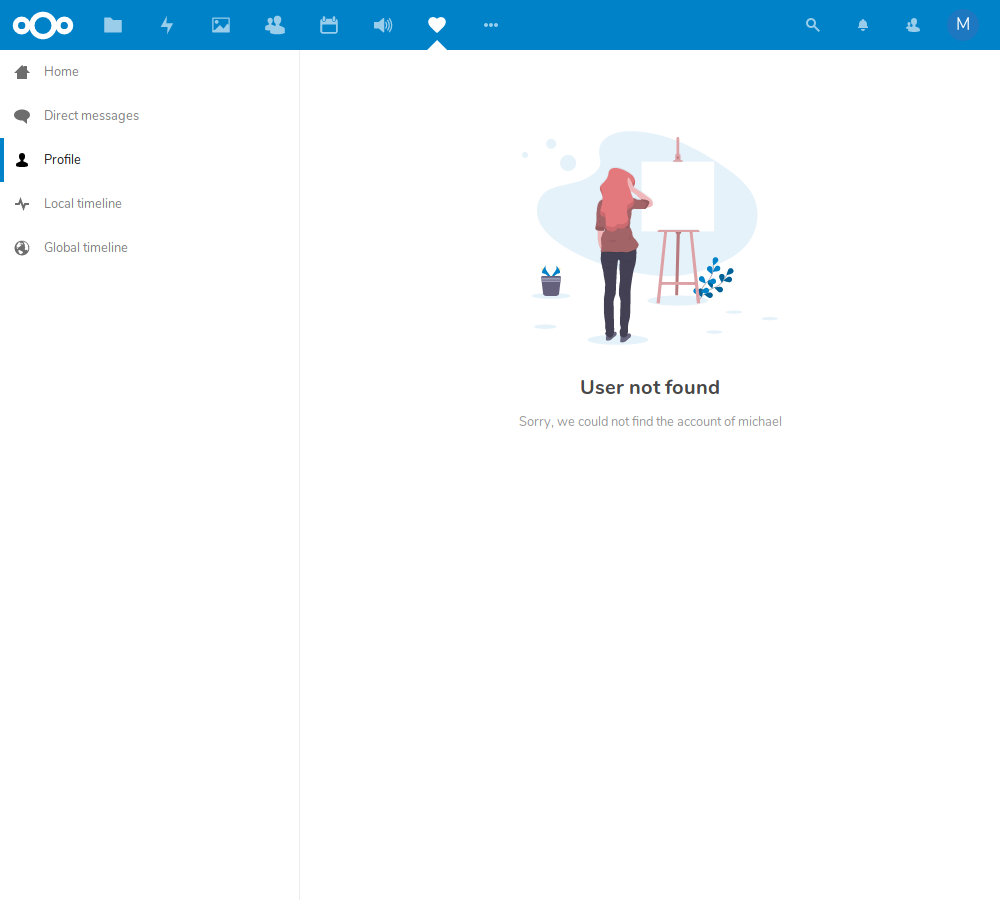Click the Home house icon
Screen dimensions: 1000x900
(22, 71)
